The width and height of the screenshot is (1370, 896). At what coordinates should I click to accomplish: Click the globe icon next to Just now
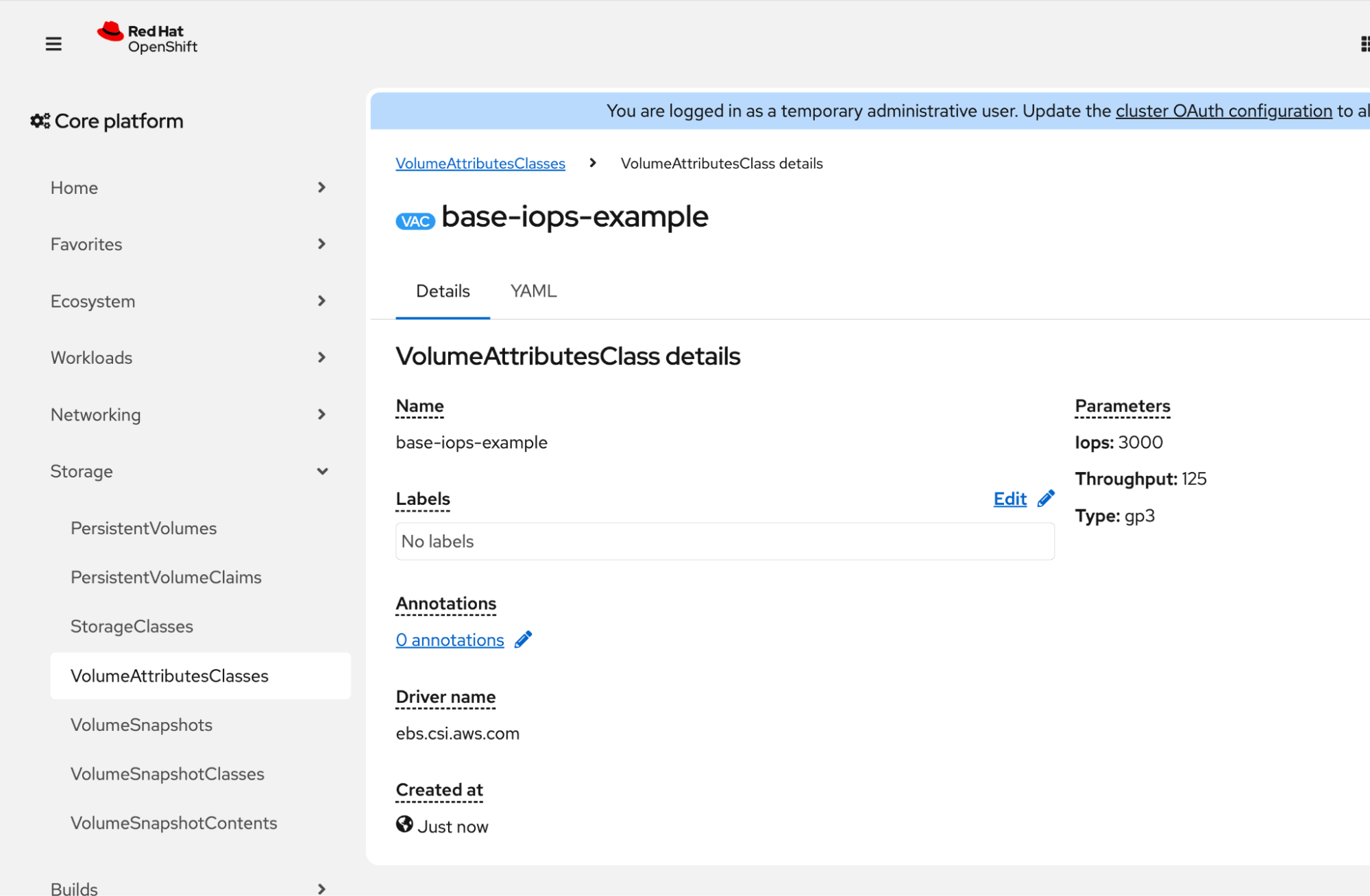[404, 825]
